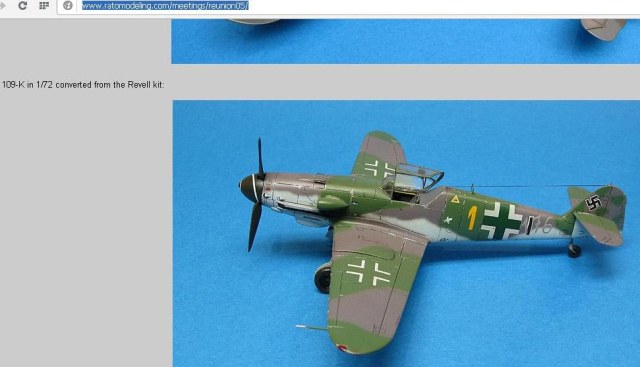Click the Bf 109-K model photo
The image size is (640, 367).
tap(406, 234)
